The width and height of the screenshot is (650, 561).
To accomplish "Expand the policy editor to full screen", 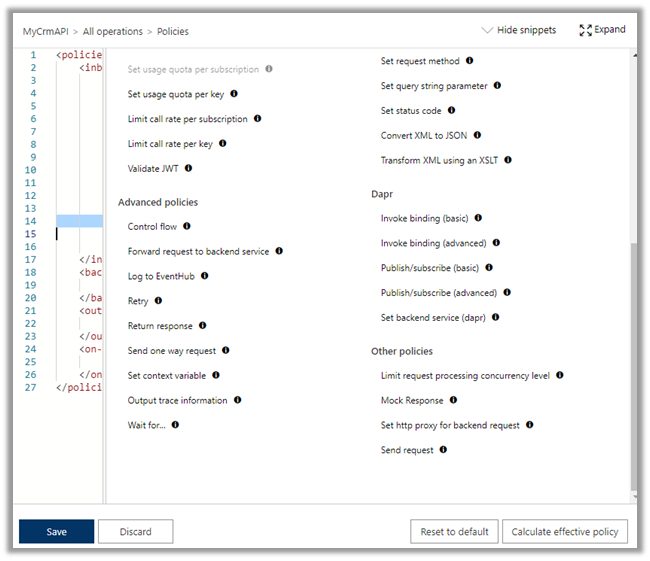I will pos(602,30).
